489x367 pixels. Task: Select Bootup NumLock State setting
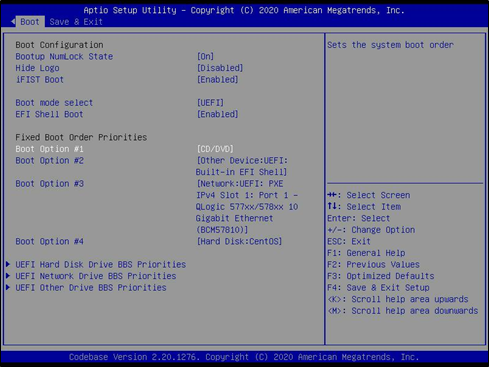coord(64,56)
